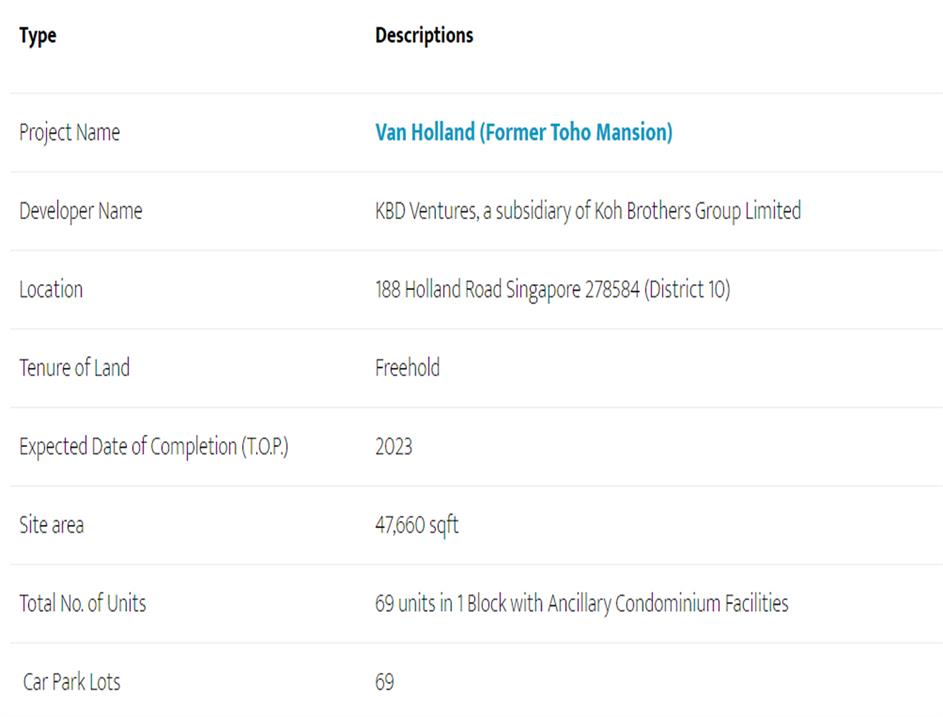The image size is (943, 717).
Task: Select the Tenure of Land label
Action: tap(74, 368)
